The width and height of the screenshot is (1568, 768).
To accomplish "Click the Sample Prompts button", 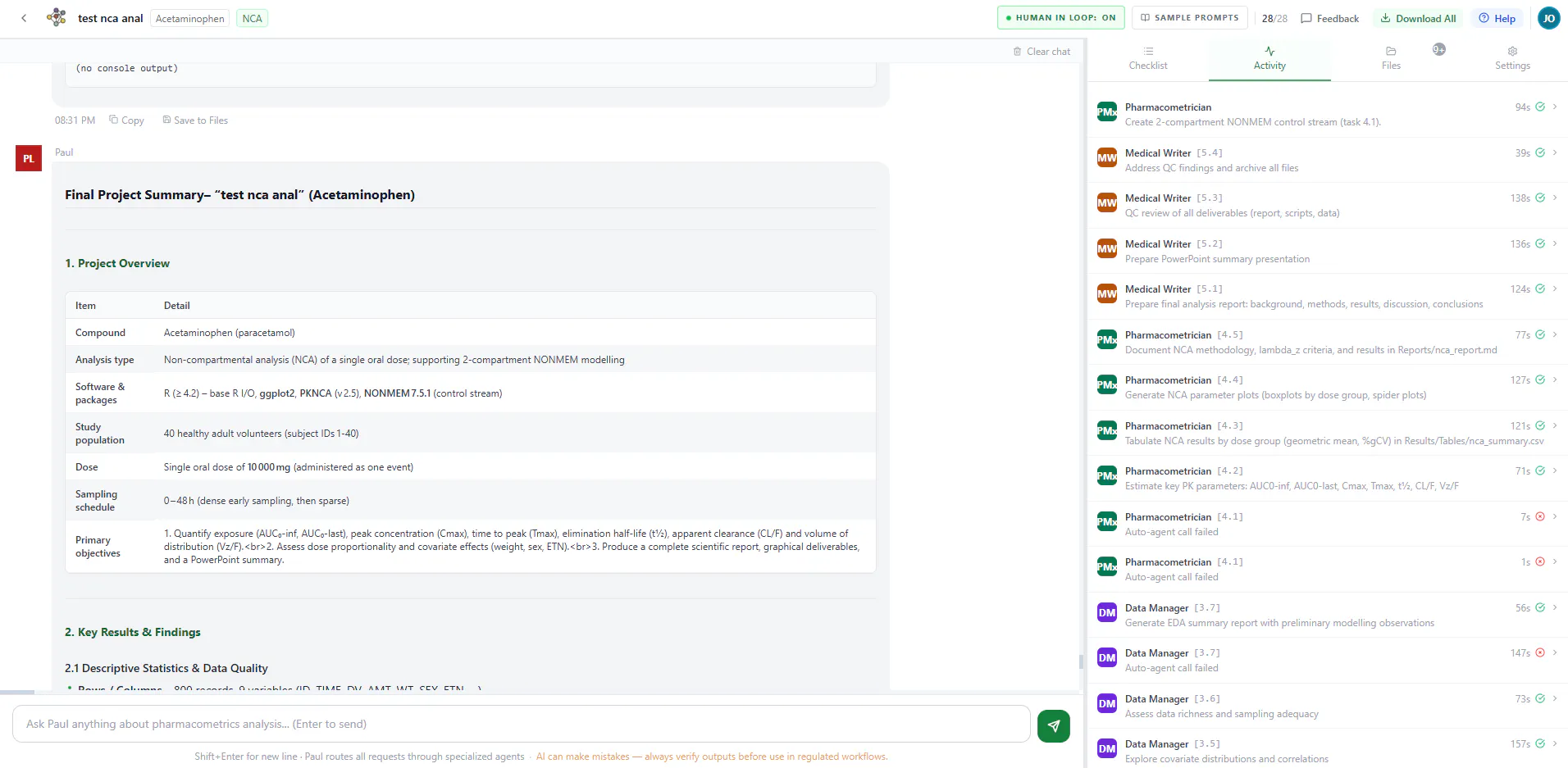I will 1190,18.
